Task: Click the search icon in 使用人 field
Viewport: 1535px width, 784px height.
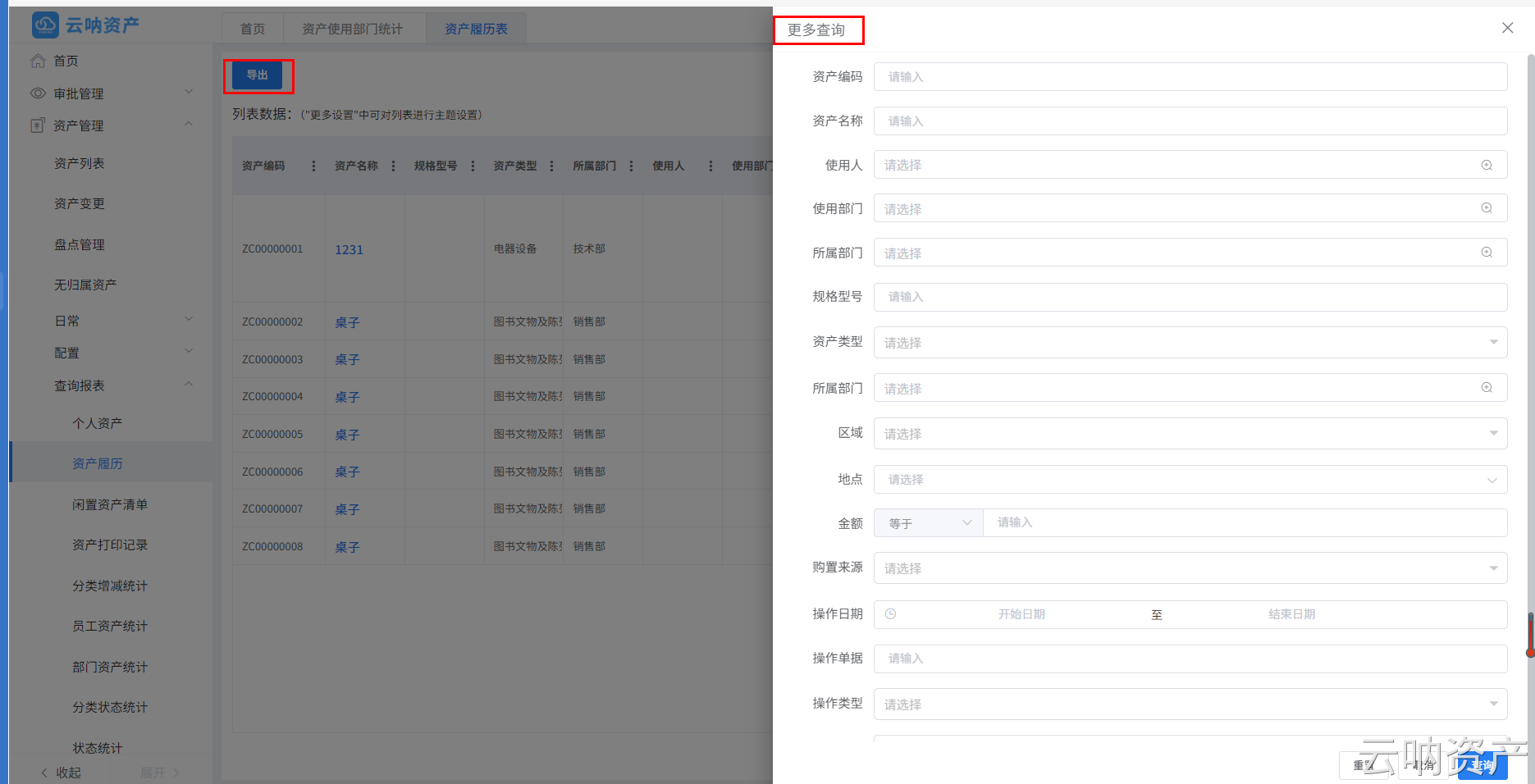Action: [x=1487, y=165]
